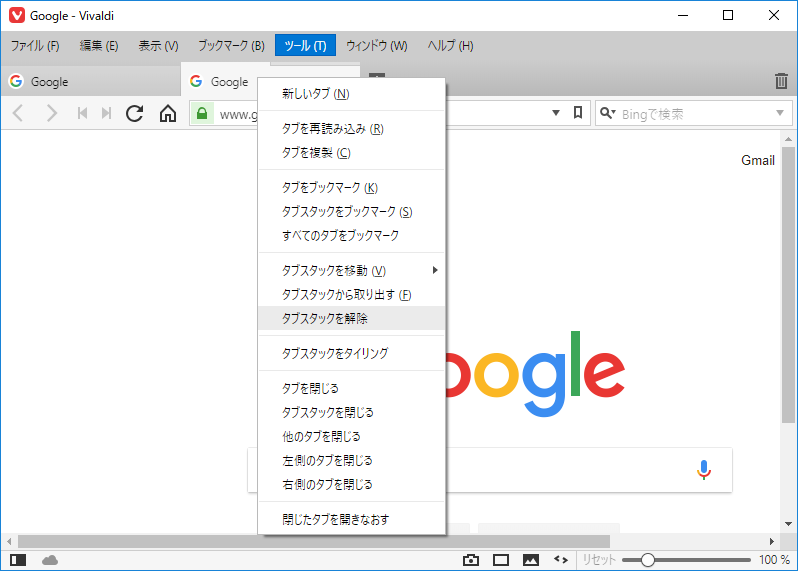Go to the home page
The image size is (798, 571).
pos(167,113)
